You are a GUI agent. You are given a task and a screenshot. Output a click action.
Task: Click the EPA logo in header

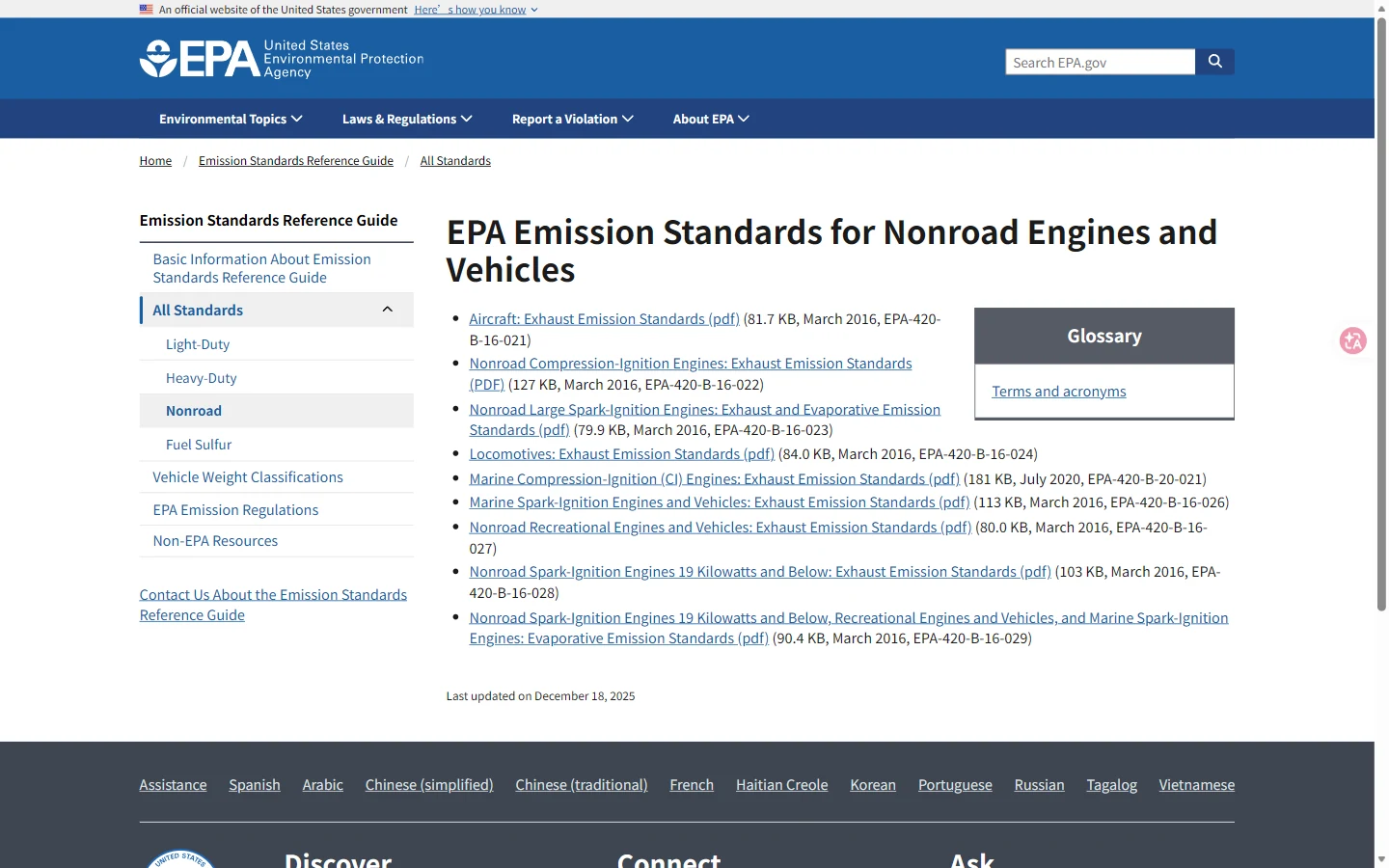[282, 59]
